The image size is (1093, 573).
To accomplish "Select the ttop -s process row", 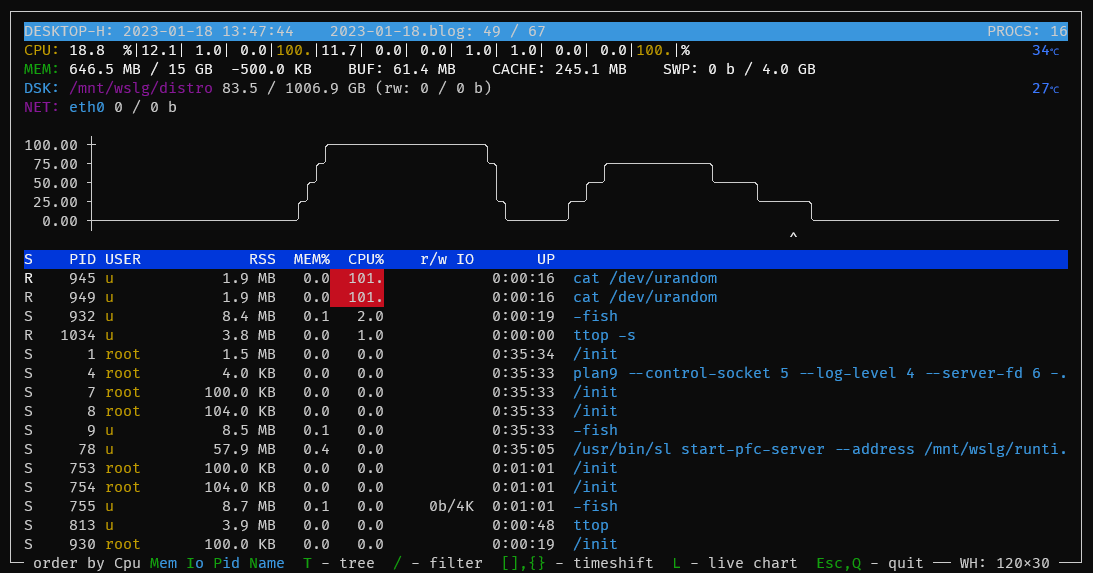I will pos(546,335).
